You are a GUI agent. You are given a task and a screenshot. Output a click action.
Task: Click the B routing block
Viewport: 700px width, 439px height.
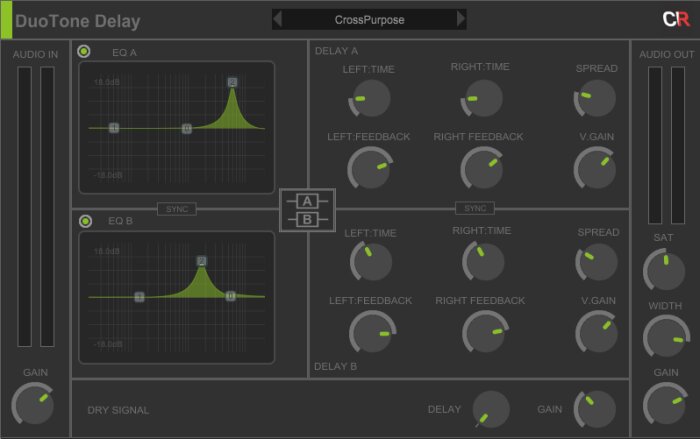[x=307, y=220]
